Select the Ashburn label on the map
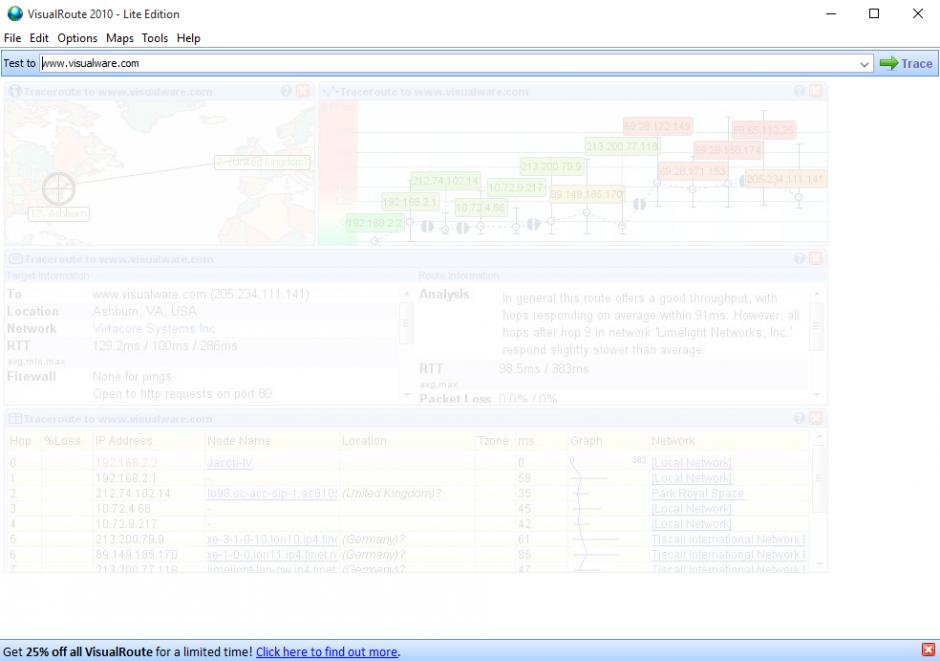The image size is (940, 661). coord(59,213)
